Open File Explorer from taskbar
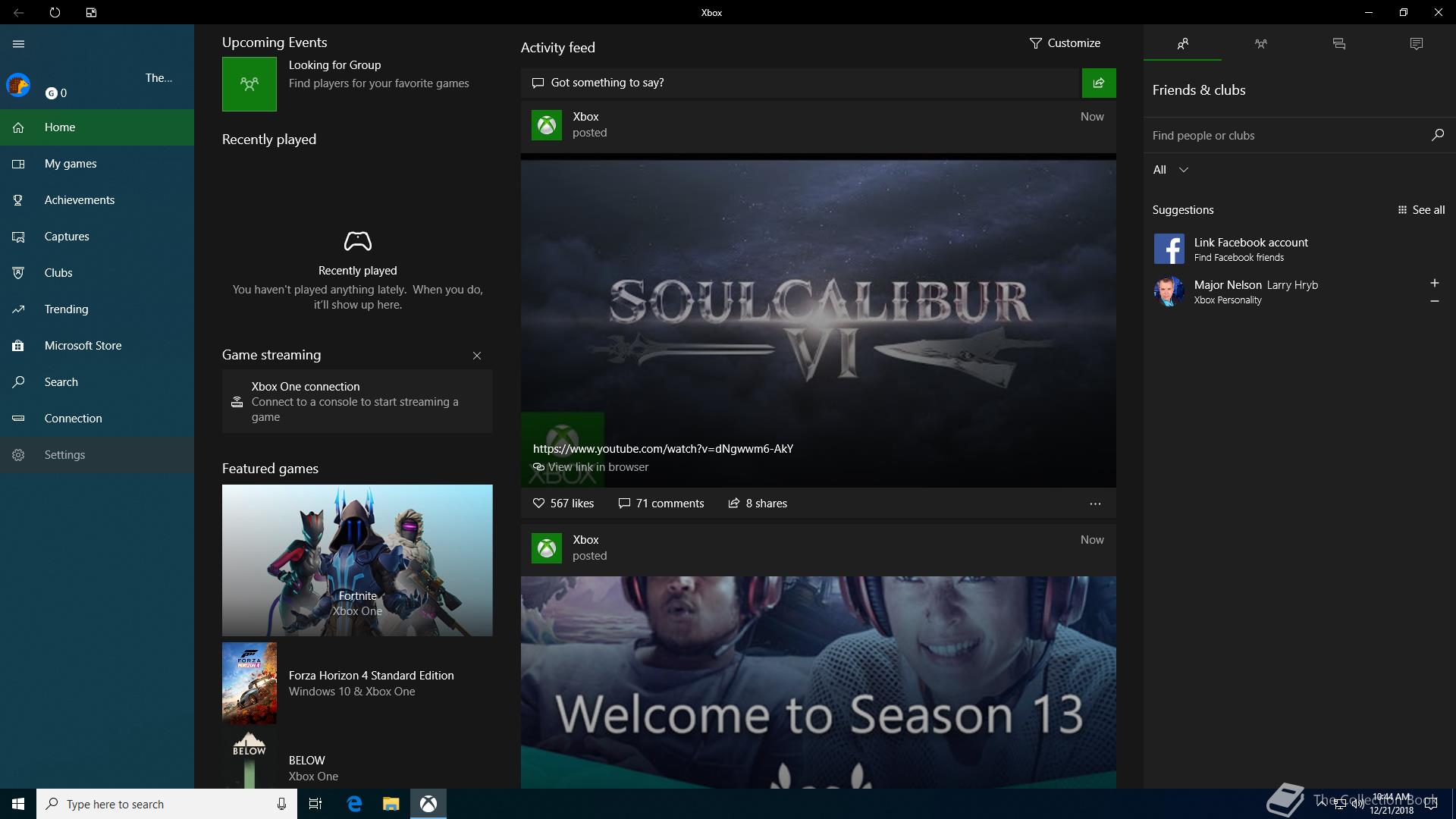This screenshot has width=1456, height=819. tap(391, 804)
